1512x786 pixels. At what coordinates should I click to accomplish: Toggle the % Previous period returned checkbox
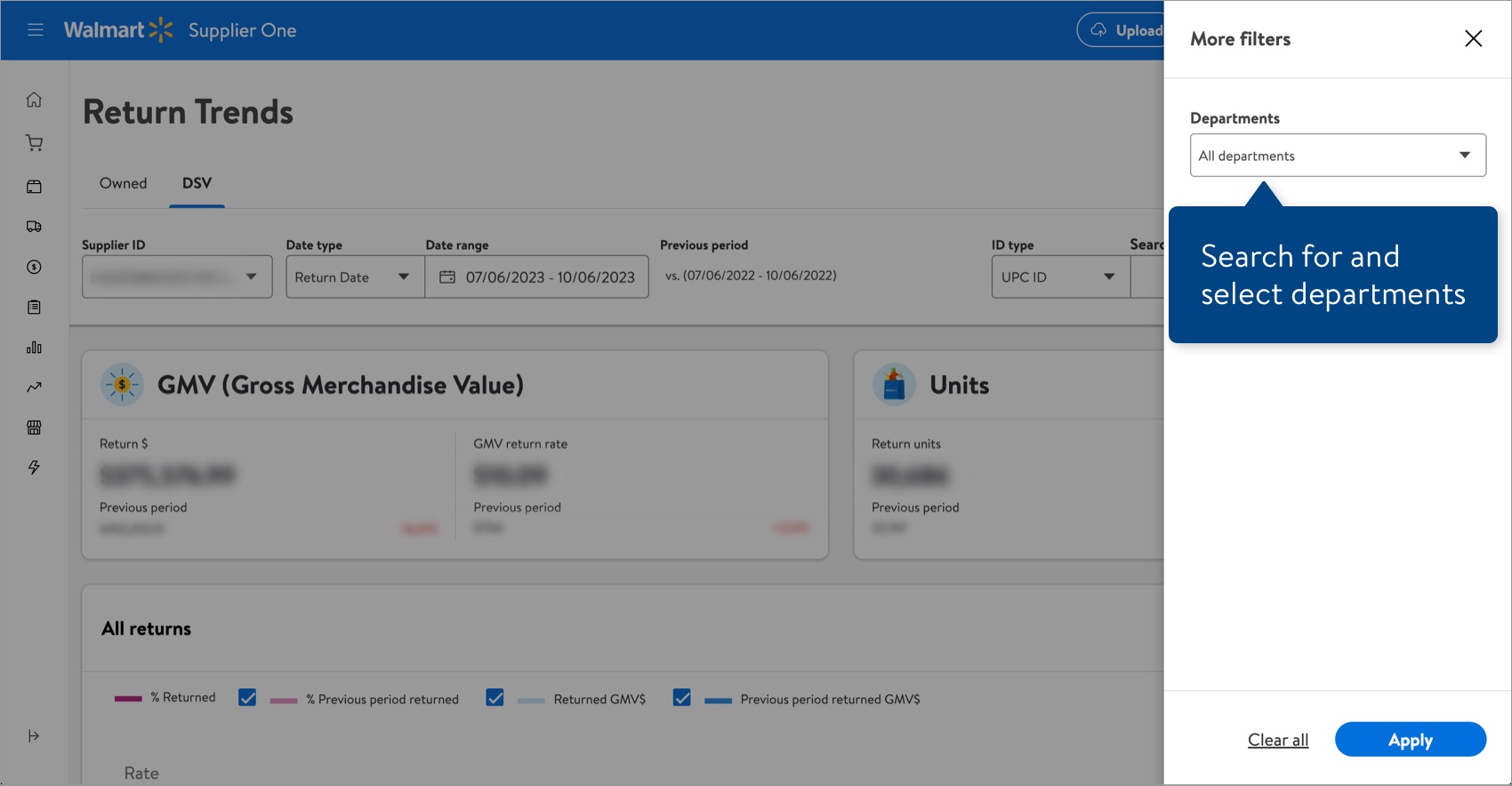click(x=247, y=698)
